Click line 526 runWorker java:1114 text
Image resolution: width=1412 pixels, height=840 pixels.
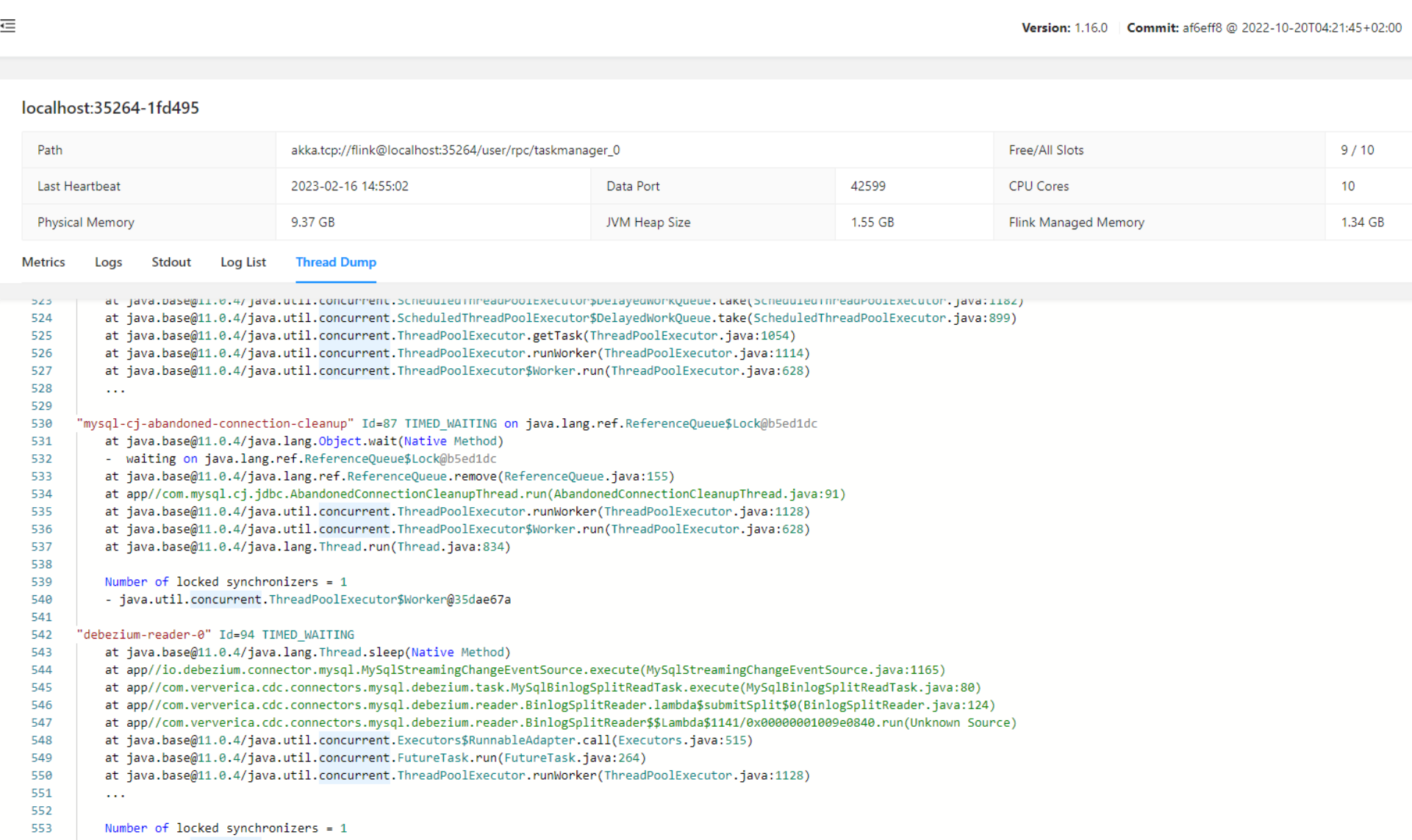457,353
